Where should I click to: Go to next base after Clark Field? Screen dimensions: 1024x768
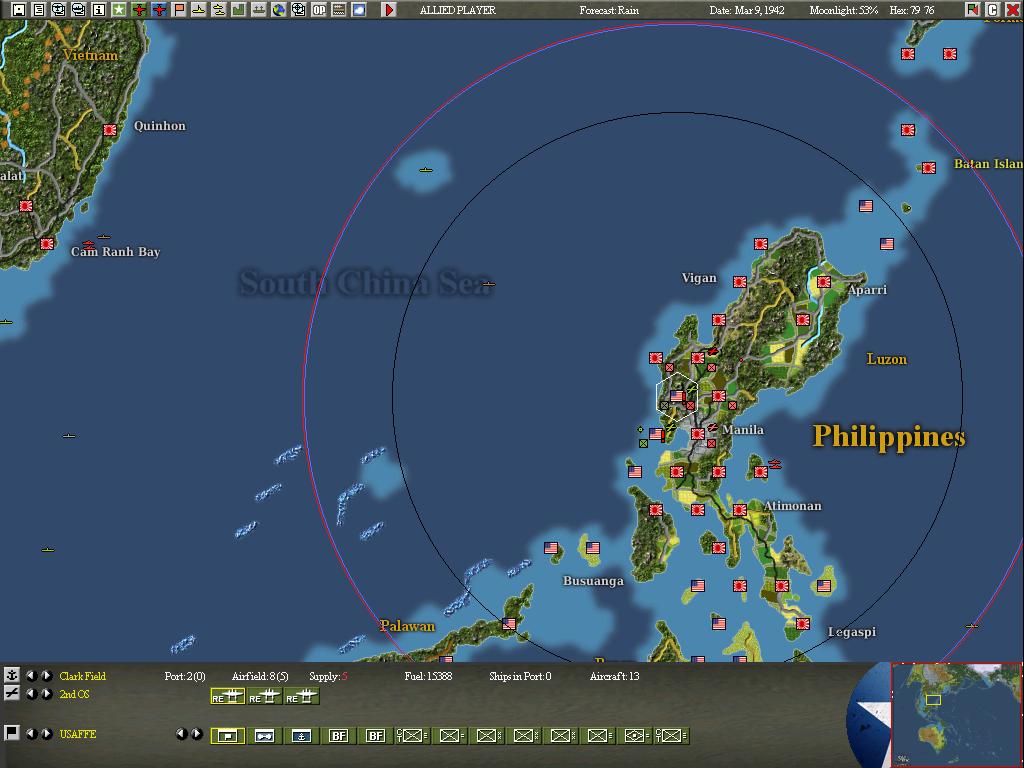point(46,675)
